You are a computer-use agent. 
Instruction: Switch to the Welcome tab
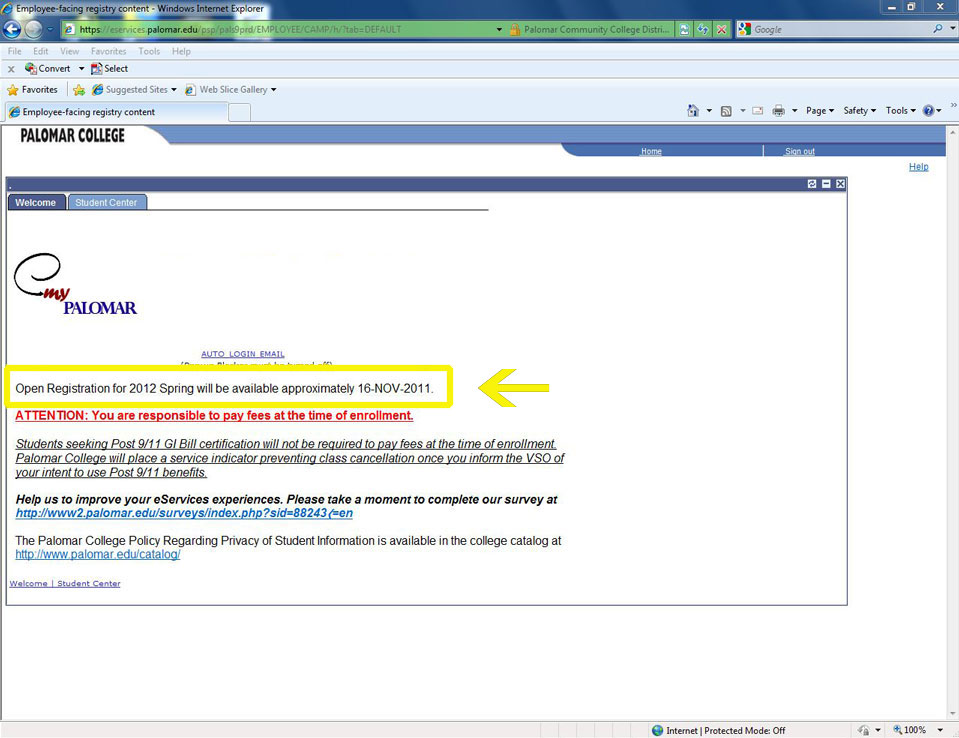(x=35, y=202)
